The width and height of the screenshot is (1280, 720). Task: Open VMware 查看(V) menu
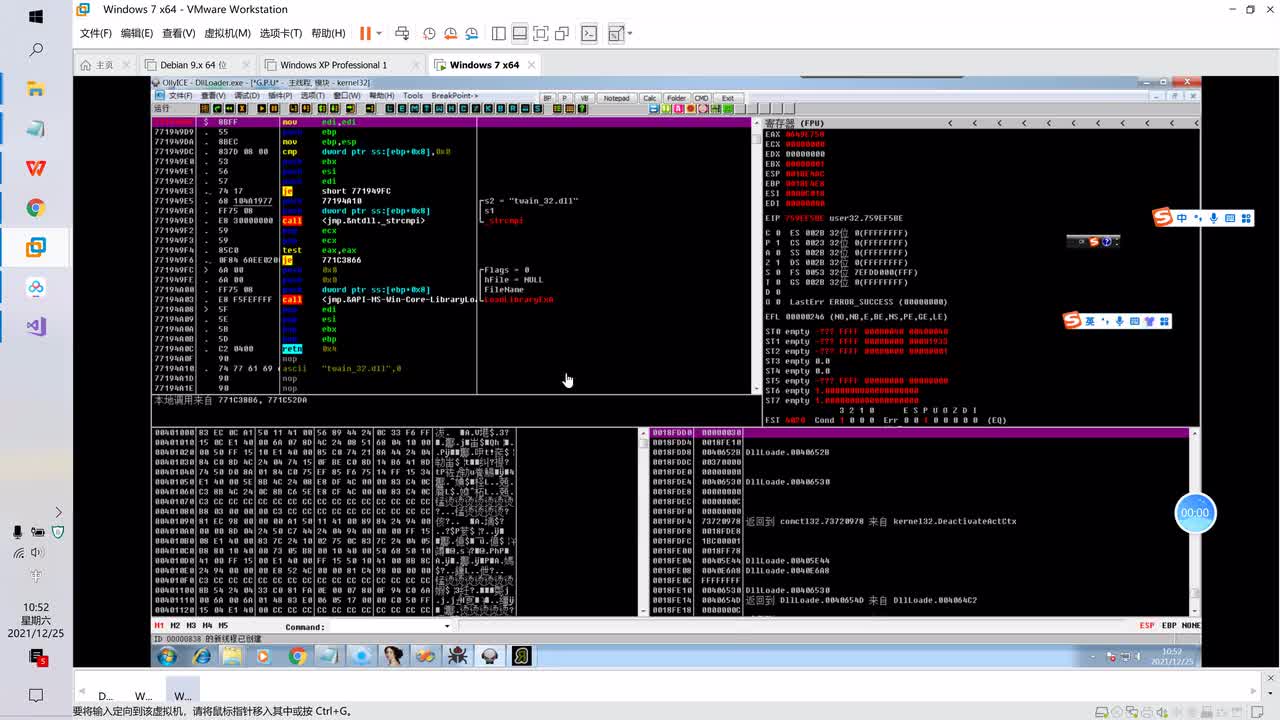pos(179,33)
